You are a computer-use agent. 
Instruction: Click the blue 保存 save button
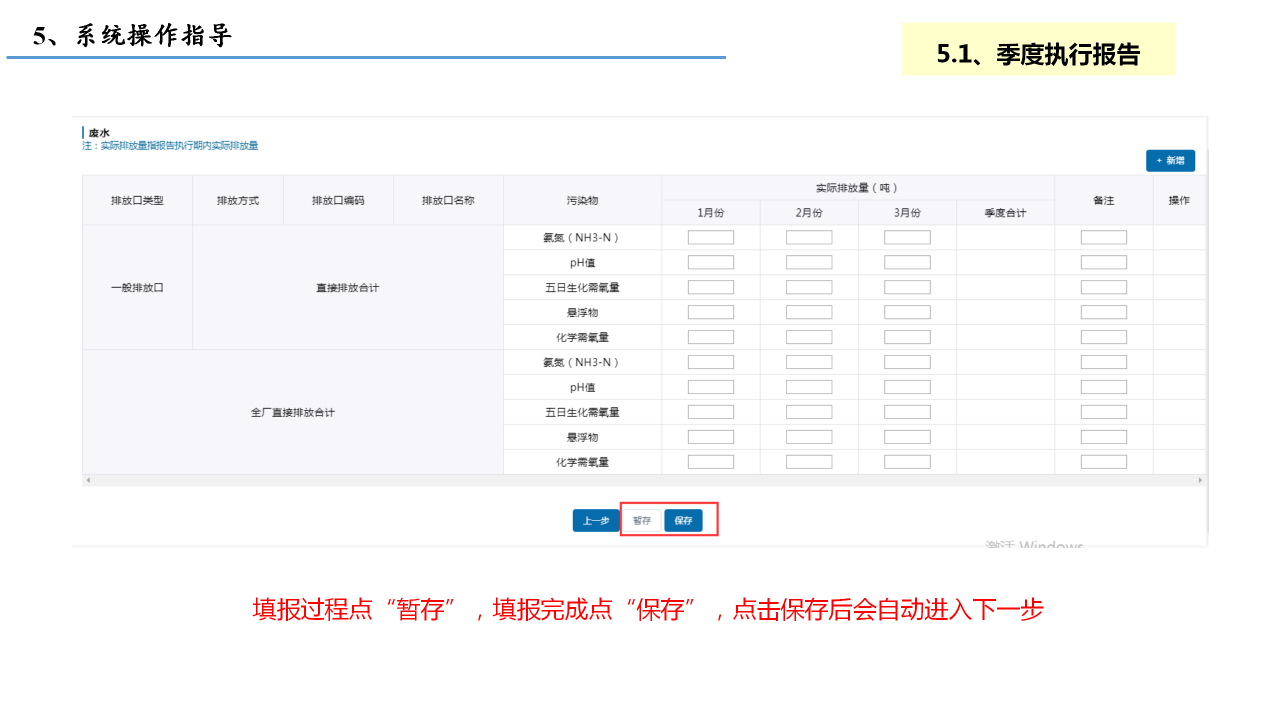pyautogui.click(x=683, y=521)
